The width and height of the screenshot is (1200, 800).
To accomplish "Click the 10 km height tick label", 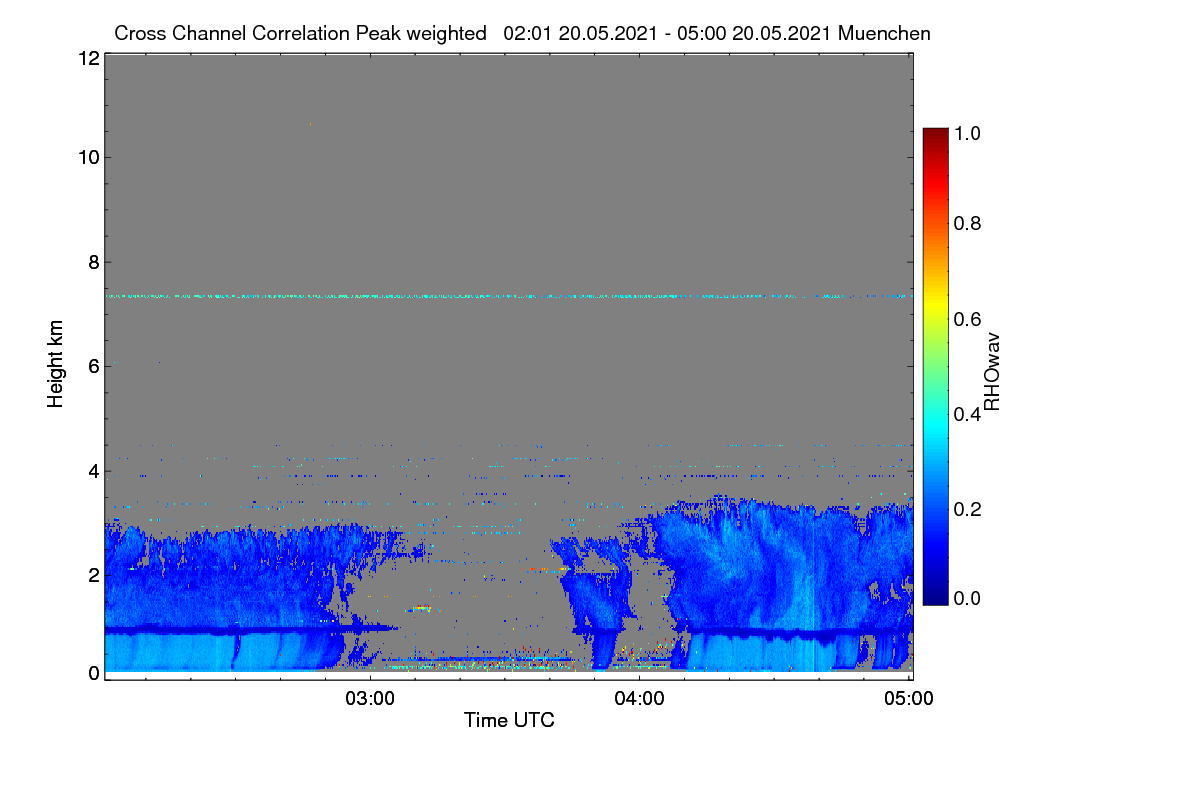I will click(x=88, y=157).
